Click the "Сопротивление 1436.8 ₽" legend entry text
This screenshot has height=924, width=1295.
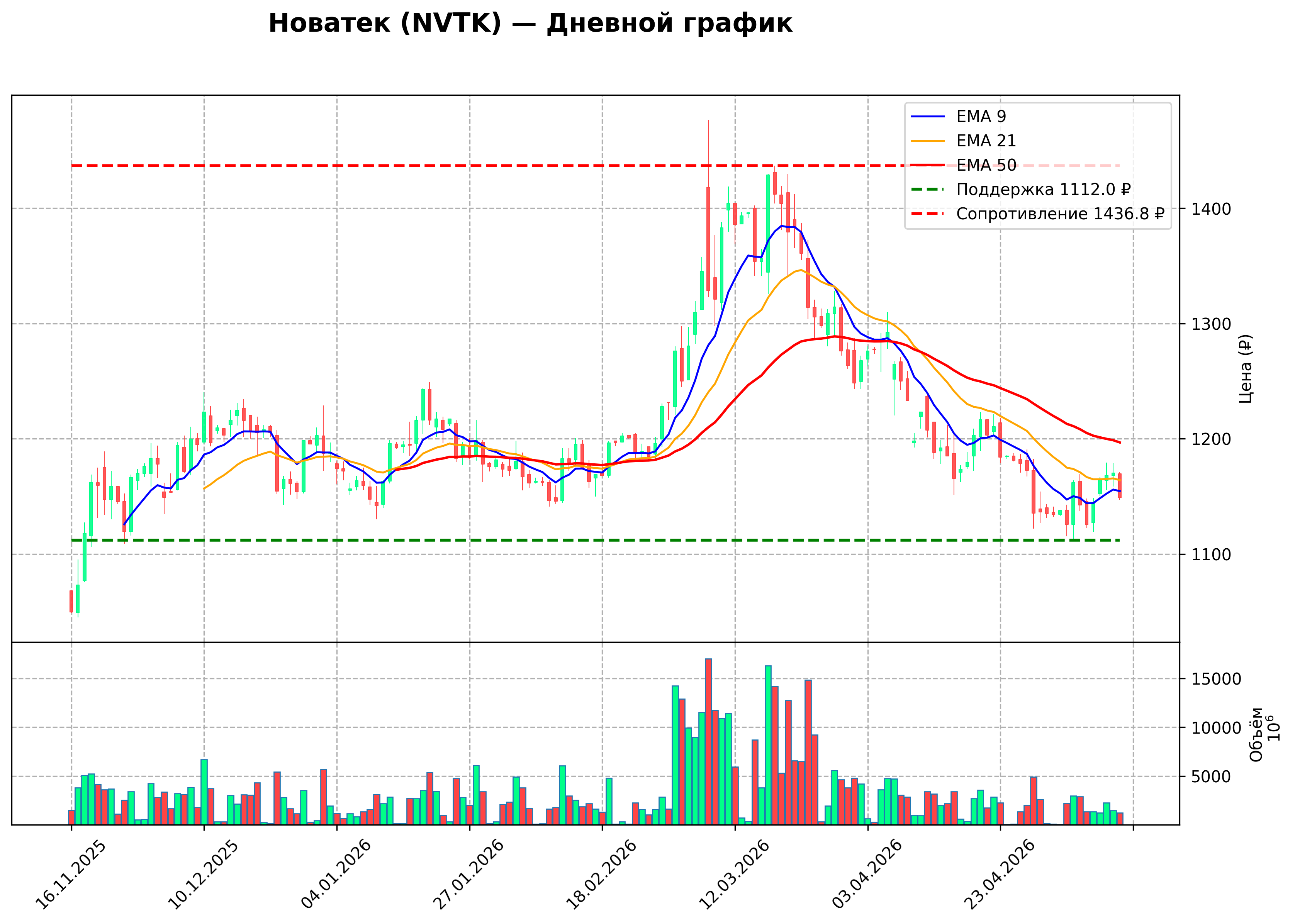click(x=1061, y=214)
